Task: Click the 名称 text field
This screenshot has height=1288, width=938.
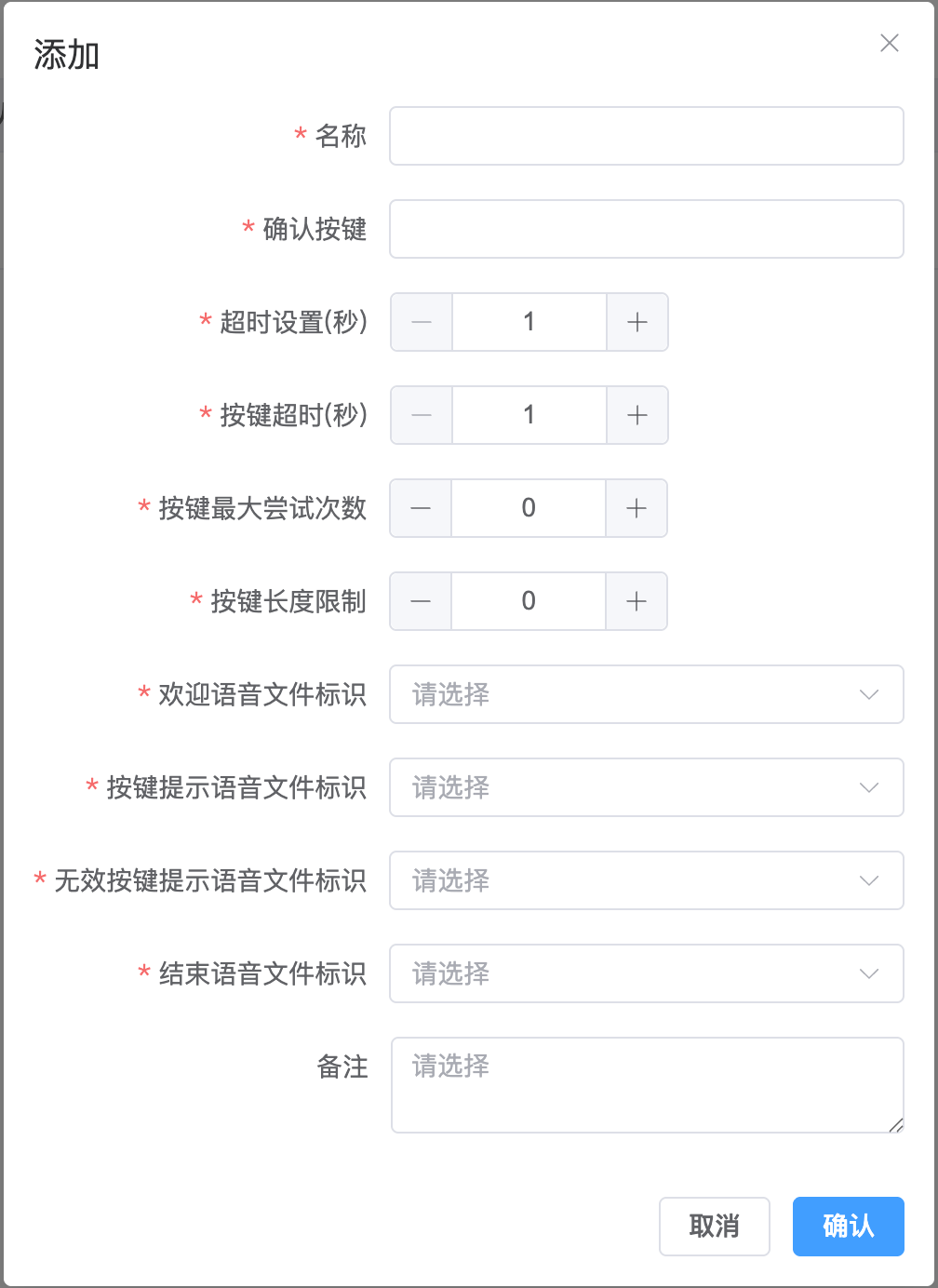Action: (x=647, y=136)
